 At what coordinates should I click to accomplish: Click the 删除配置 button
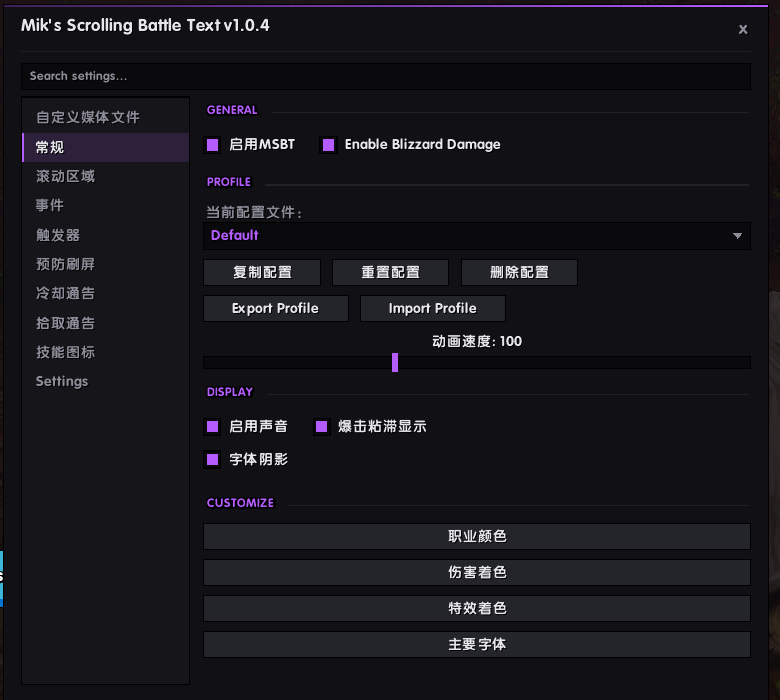[519, 273]
